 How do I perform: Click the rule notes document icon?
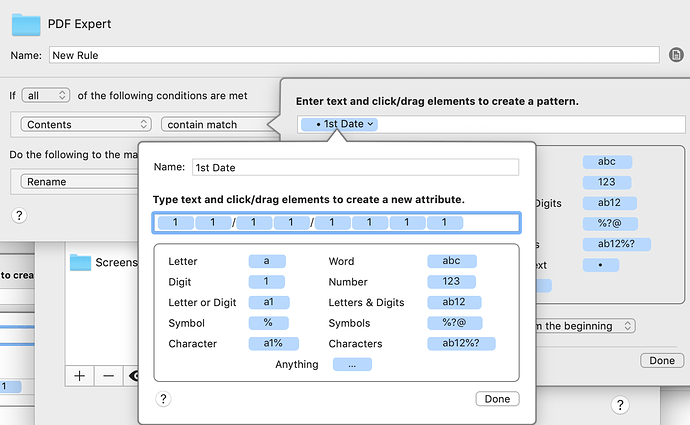(676, 55)
